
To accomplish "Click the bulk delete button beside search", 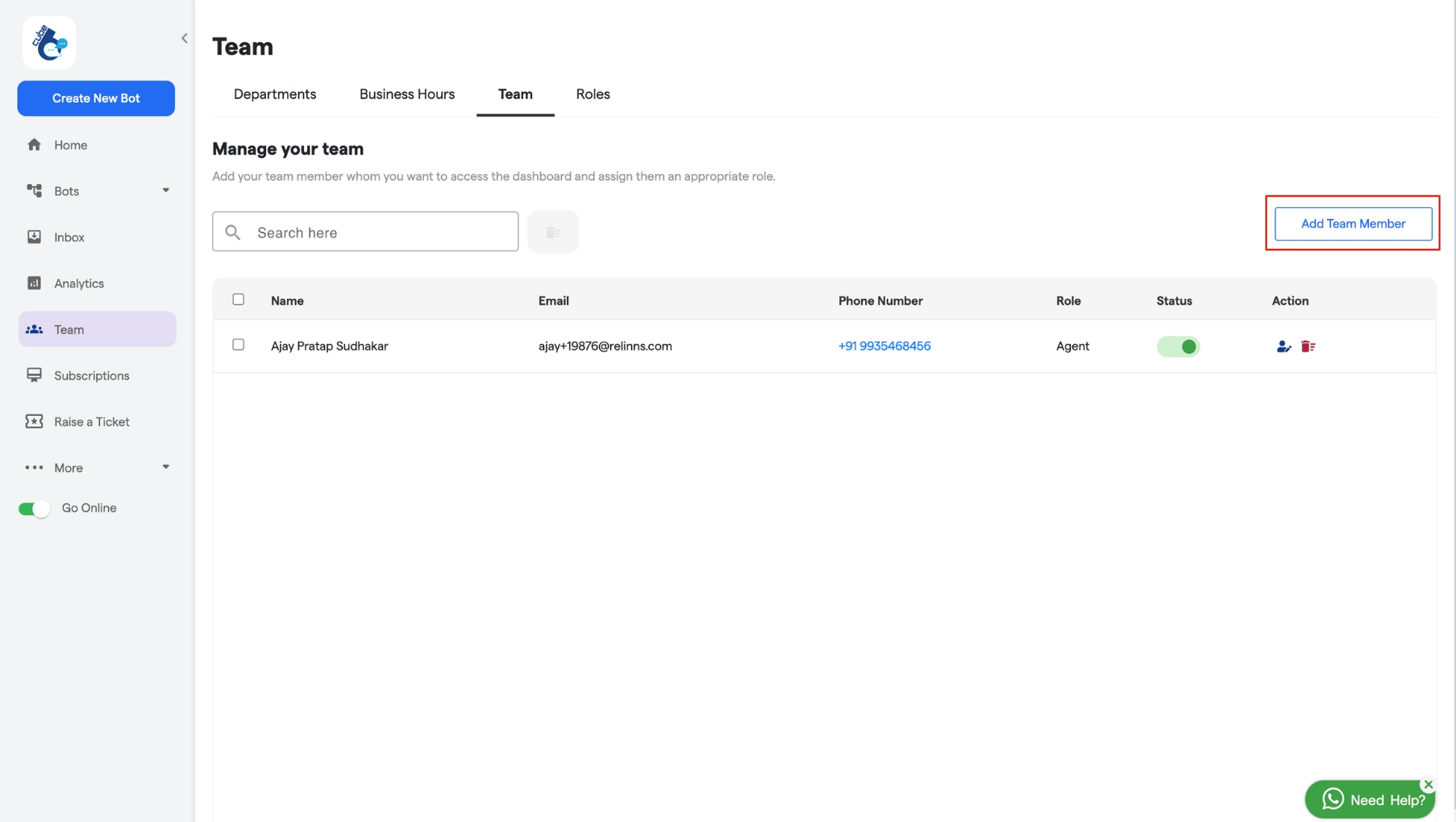I will 553,232.
